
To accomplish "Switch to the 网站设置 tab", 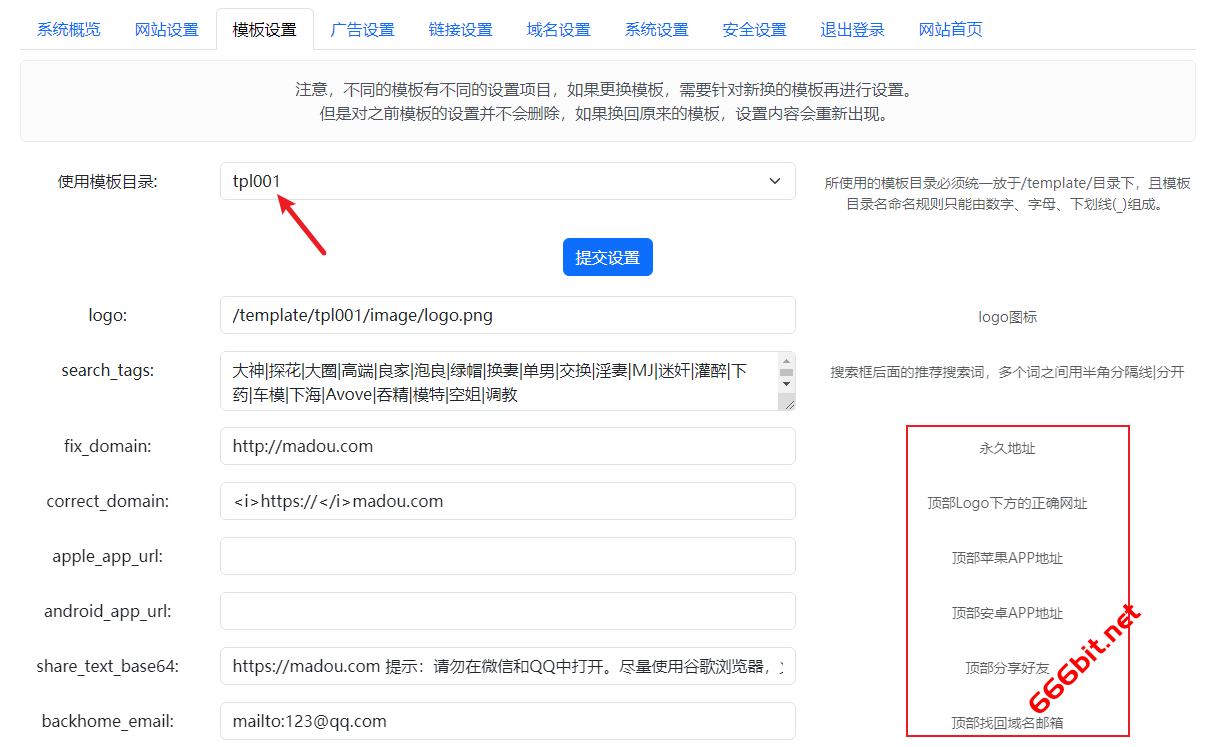I will coord(166,29).
